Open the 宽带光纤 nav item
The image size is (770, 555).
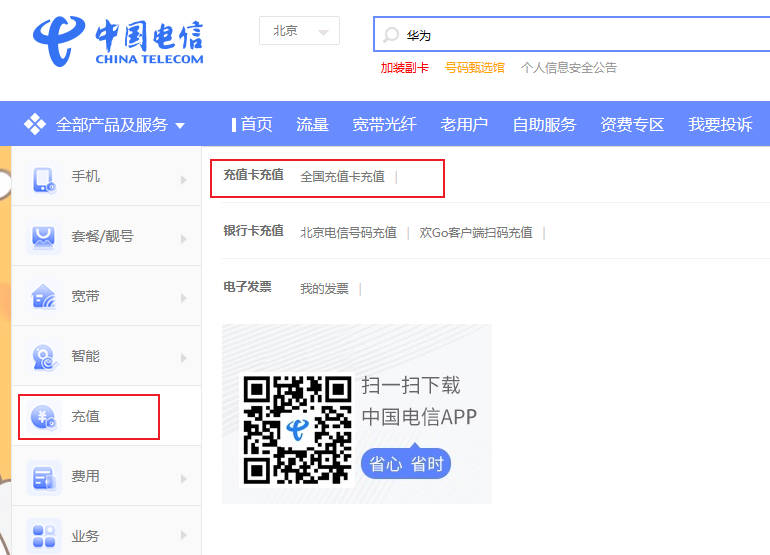coord(385,124)
